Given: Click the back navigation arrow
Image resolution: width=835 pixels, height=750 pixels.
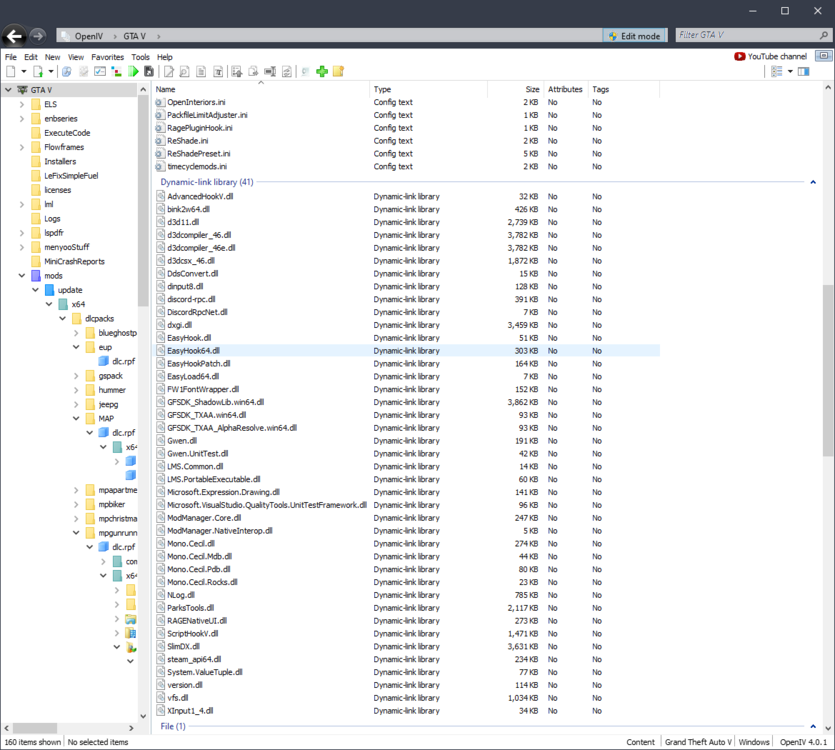Looking at the screenshot, I should click(x=14, y=36).
